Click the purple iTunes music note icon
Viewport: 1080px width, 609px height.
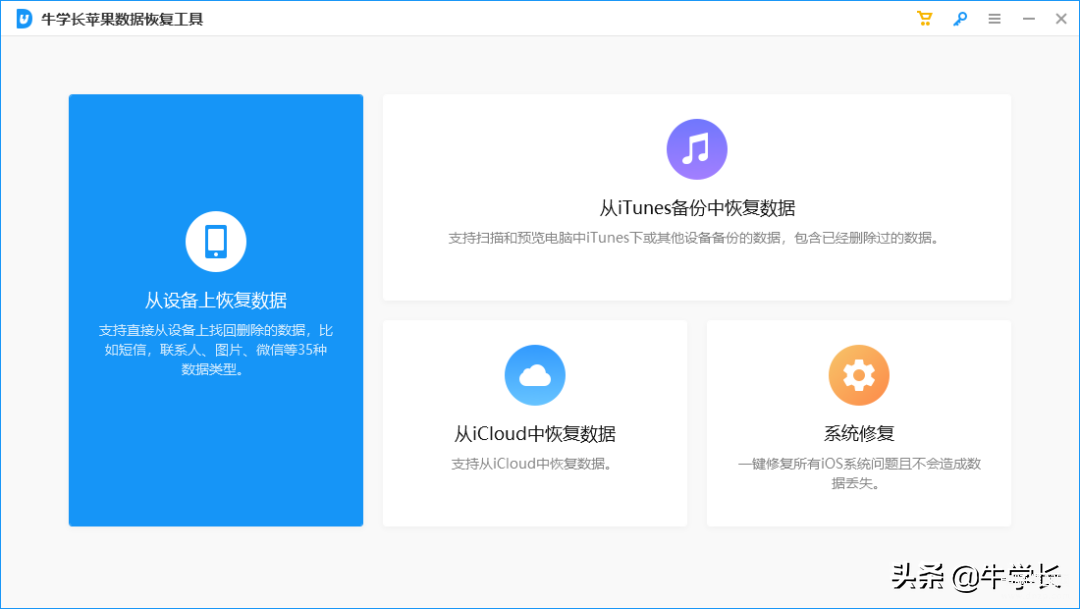(x=696, y=149)
